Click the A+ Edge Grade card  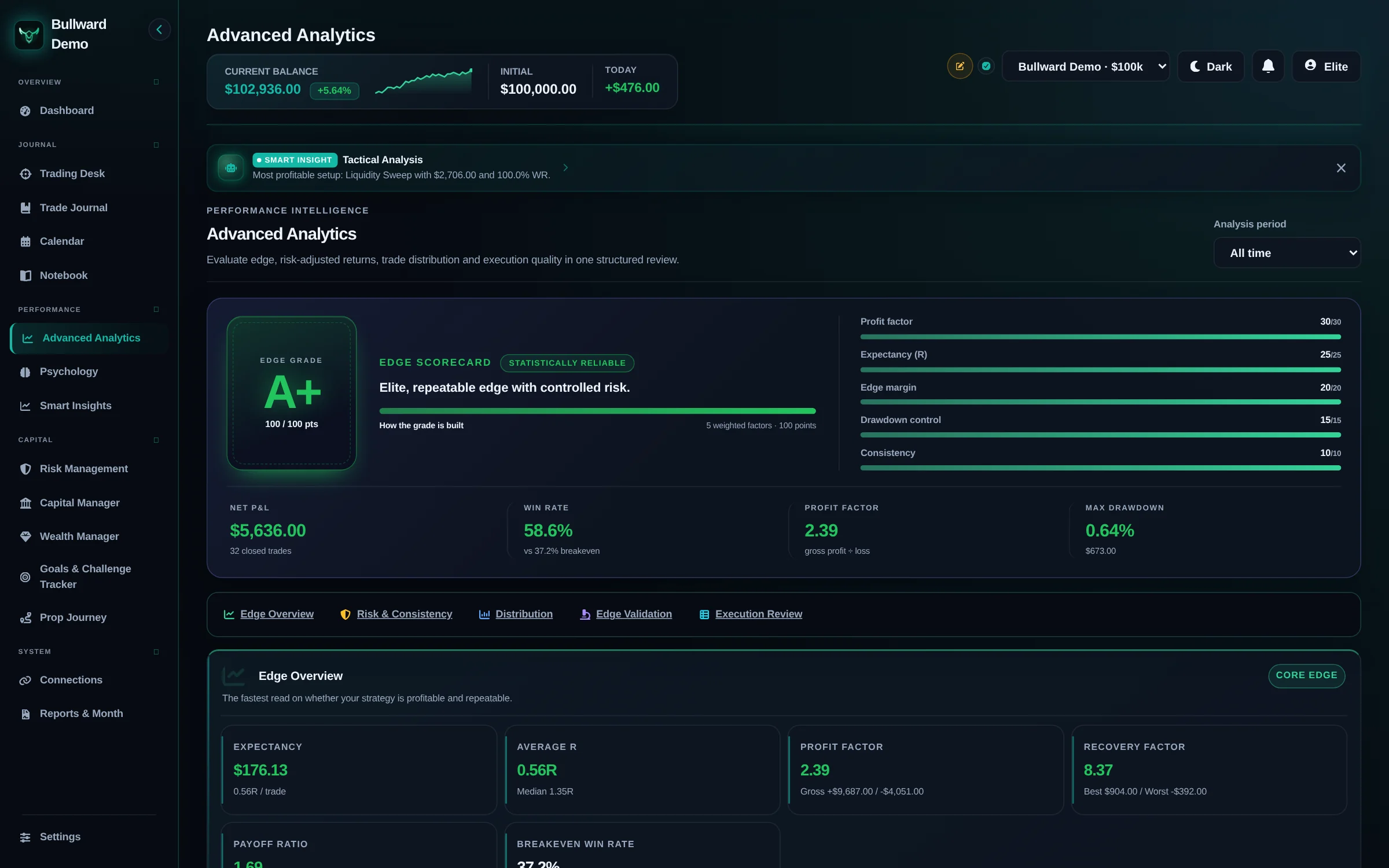pos(291,393)
